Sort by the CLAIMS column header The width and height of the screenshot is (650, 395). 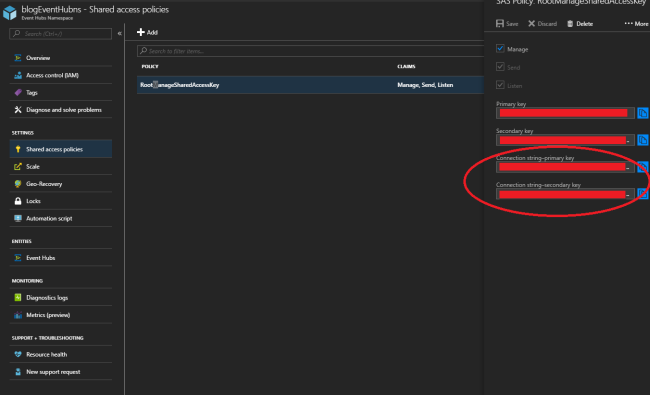(406, 66)
